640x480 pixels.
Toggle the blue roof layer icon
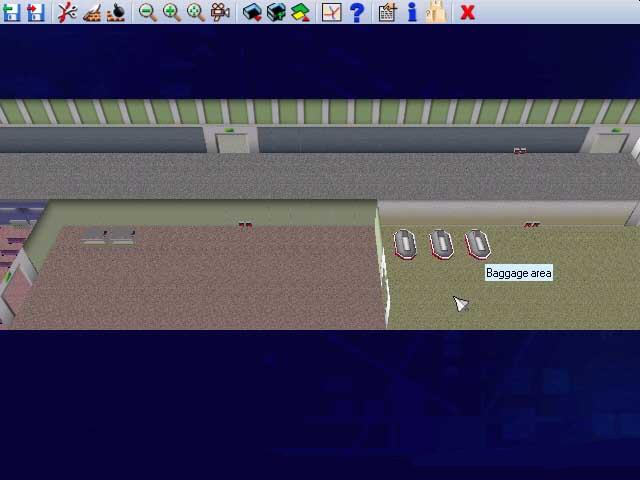[252, 12]
